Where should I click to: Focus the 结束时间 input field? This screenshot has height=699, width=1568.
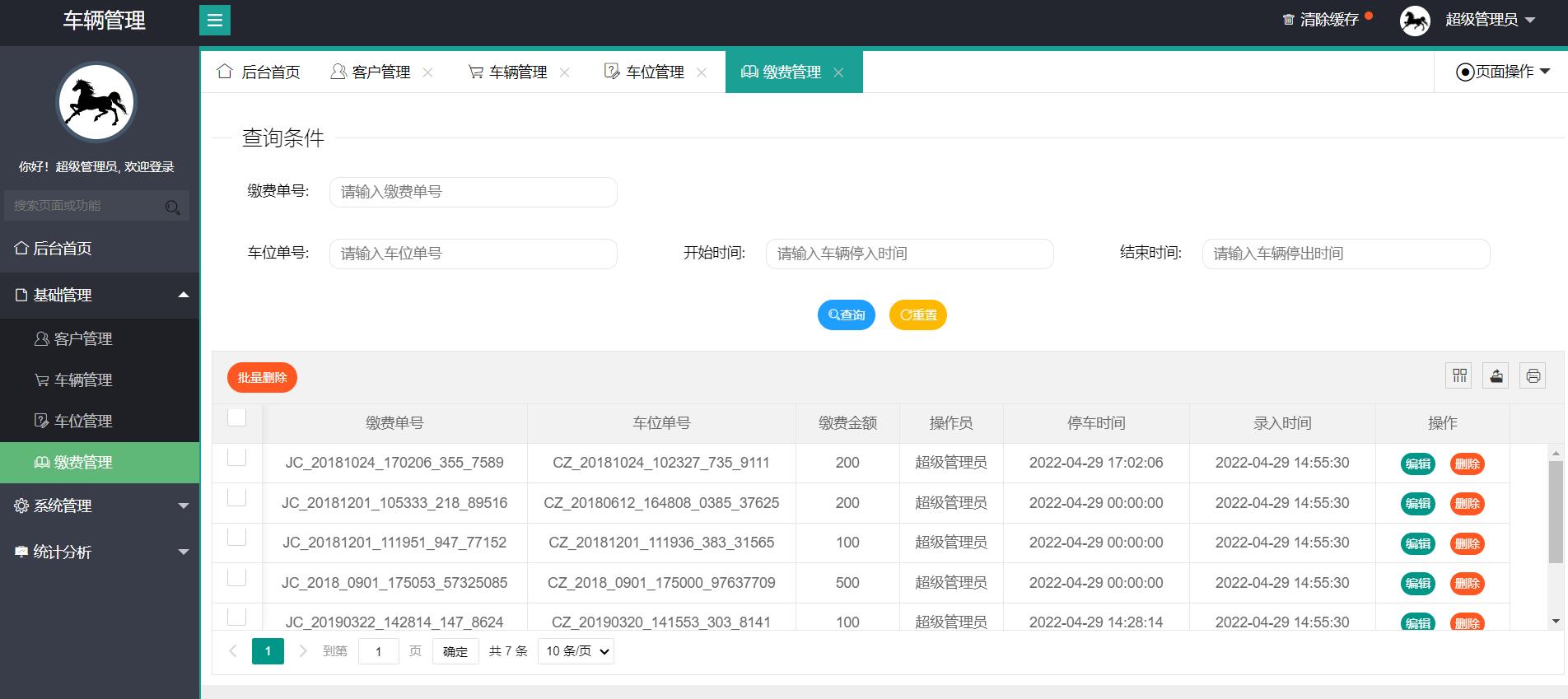tap(1346, 254)
